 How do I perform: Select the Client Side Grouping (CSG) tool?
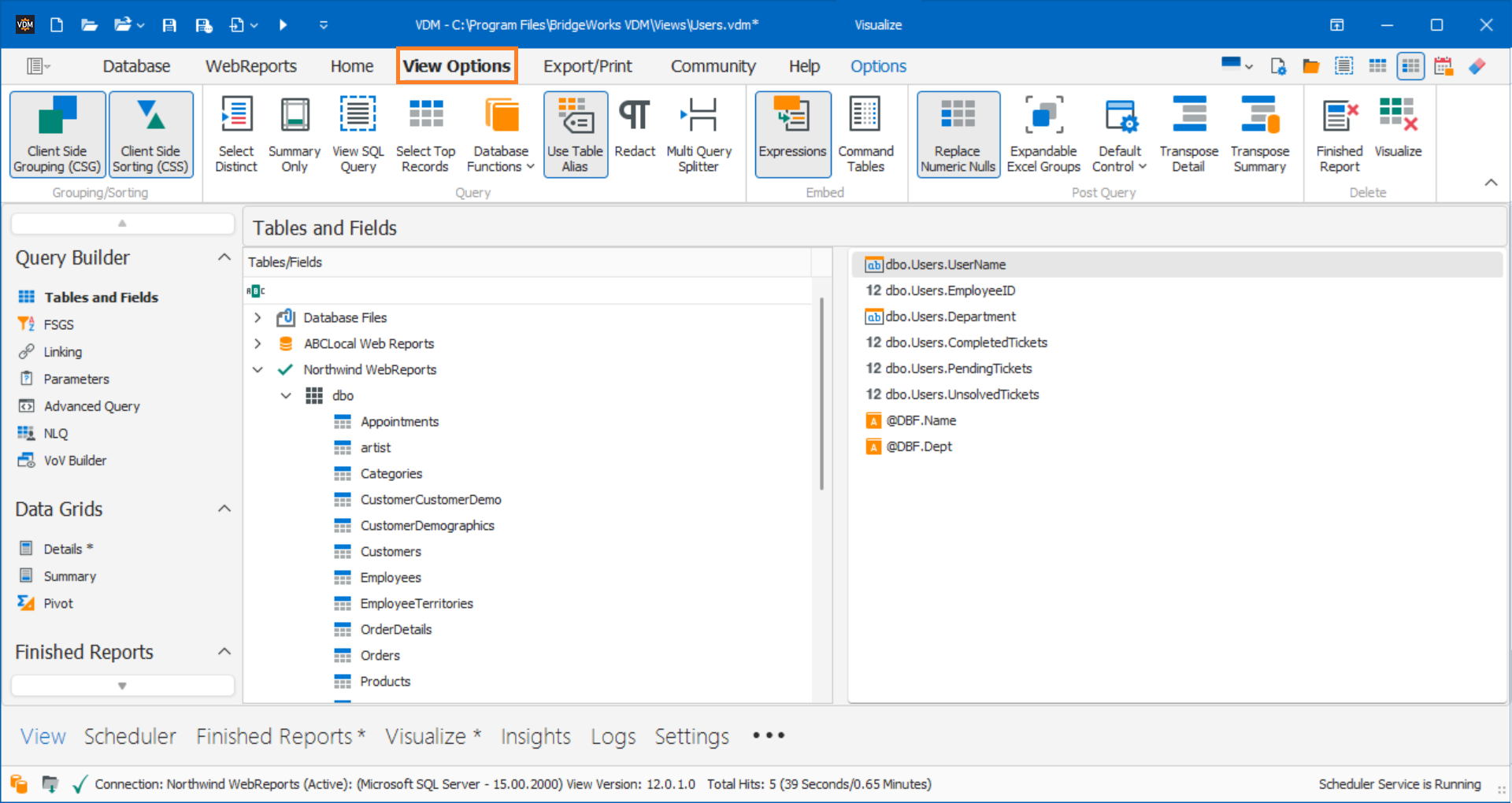click(56, 134)
